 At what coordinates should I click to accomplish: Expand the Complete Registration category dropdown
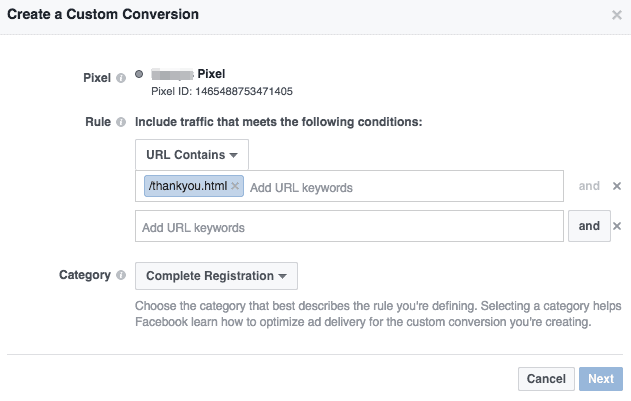click(216, 276)
